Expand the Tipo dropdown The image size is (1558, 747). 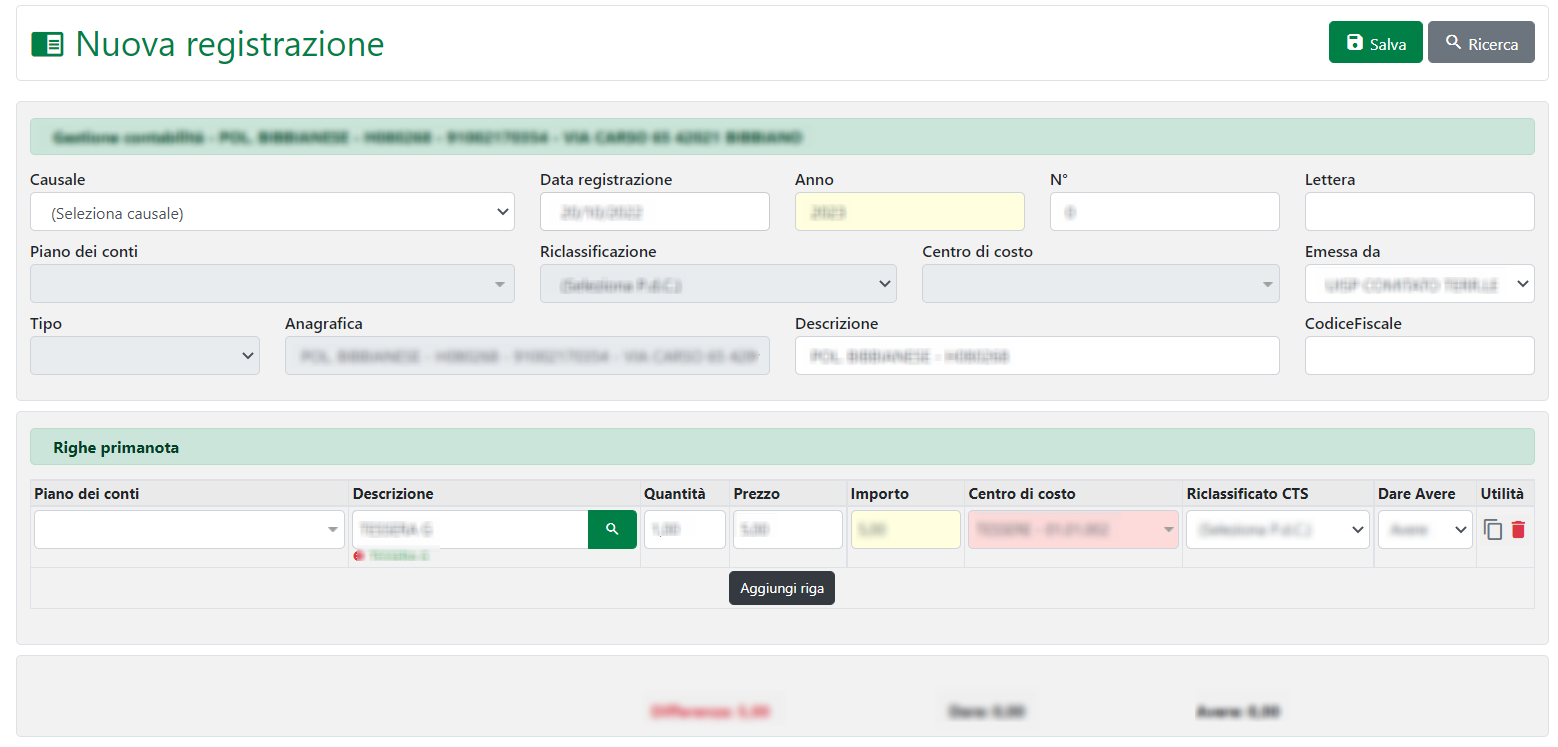[145, 356]
